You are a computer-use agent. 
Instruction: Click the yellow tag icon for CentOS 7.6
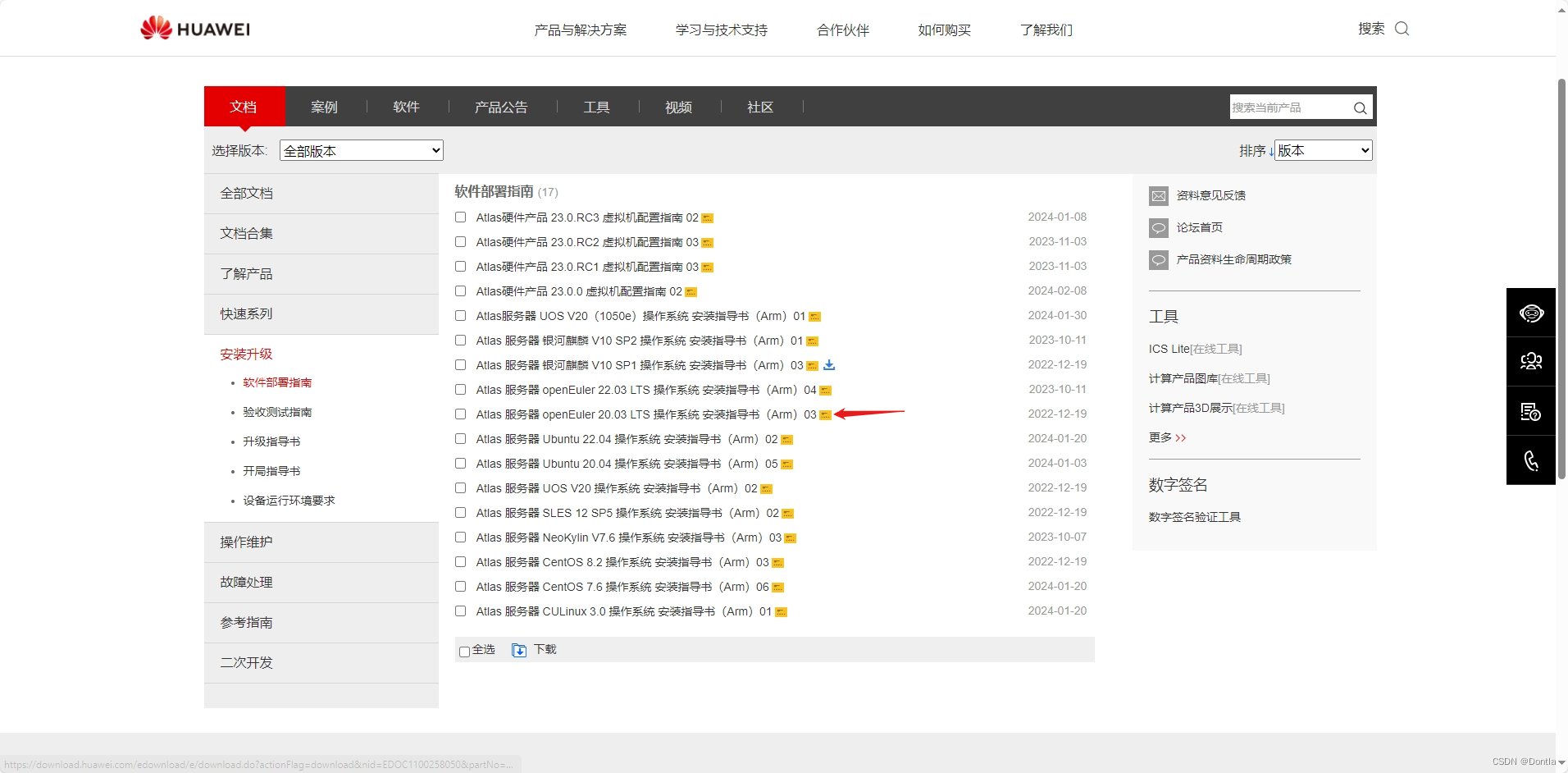pos(778,588)
